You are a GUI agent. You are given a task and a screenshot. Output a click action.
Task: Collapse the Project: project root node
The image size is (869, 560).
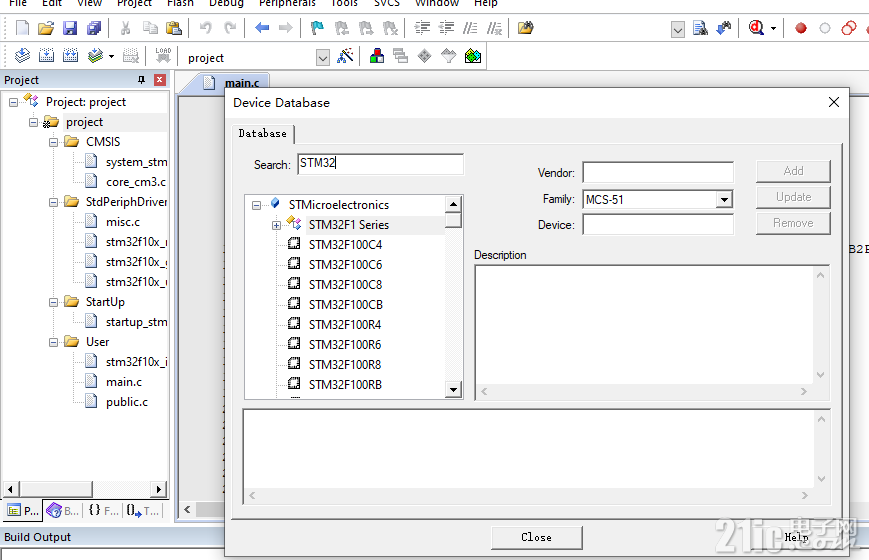click(13, 102)
